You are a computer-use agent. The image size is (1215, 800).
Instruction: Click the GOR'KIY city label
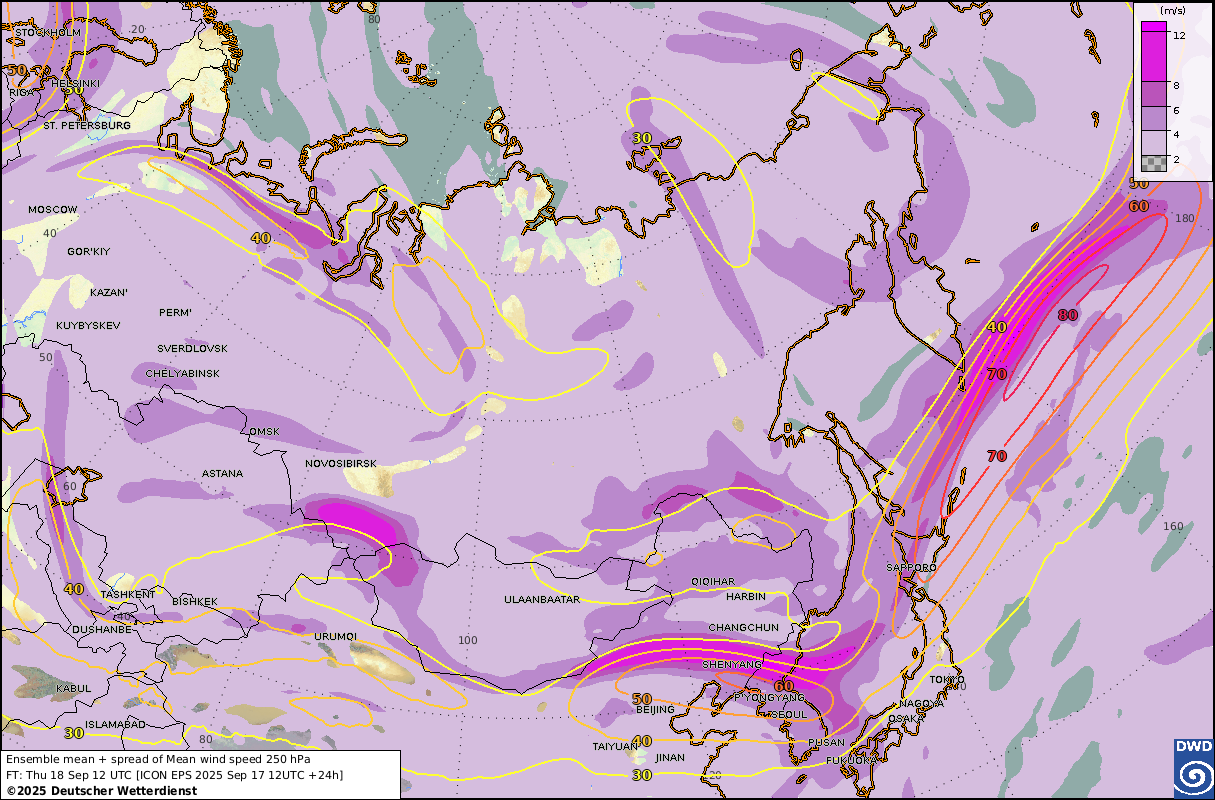pos(87,252)
